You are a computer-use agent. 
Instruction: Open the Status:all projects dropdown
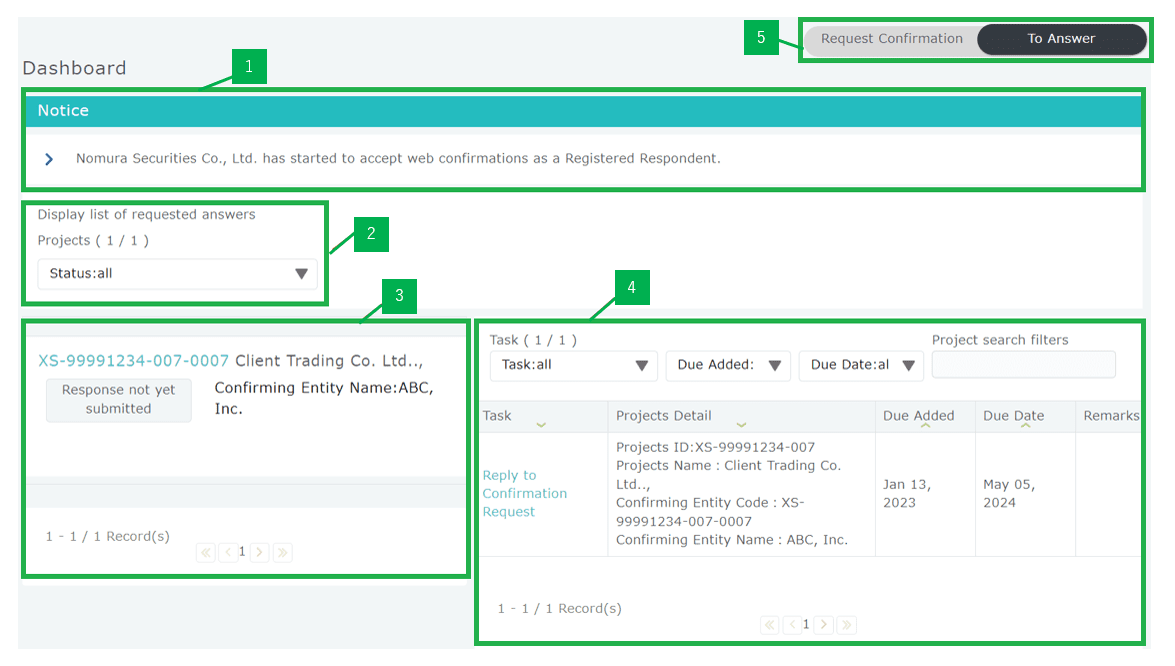[x=178, y=274]
